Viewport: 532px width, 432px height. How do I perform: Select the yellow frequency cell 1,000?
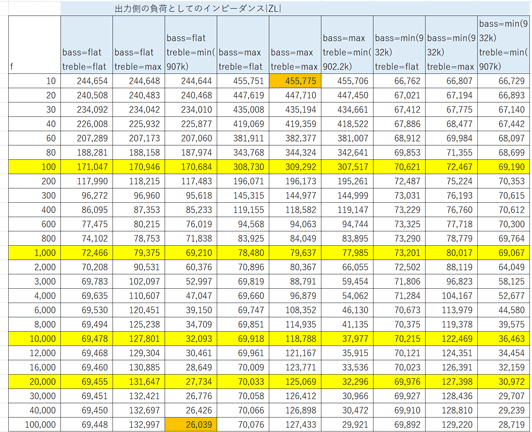(x=35, y=252)
